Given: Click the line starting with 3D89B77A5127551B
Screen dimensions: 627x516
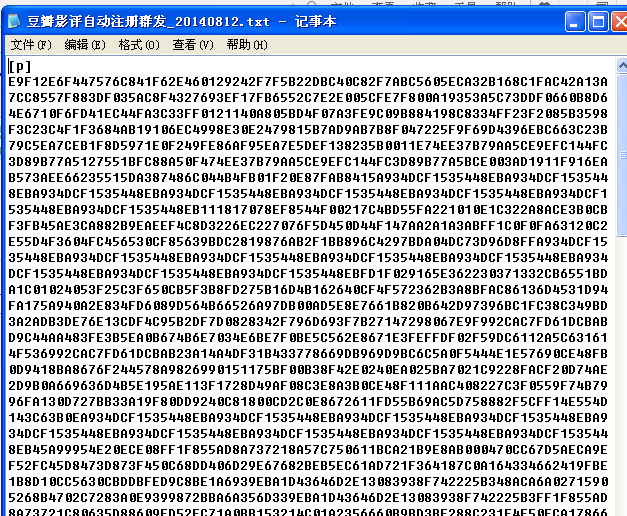Looking at the screenshot, I should [x=308, y=162].
